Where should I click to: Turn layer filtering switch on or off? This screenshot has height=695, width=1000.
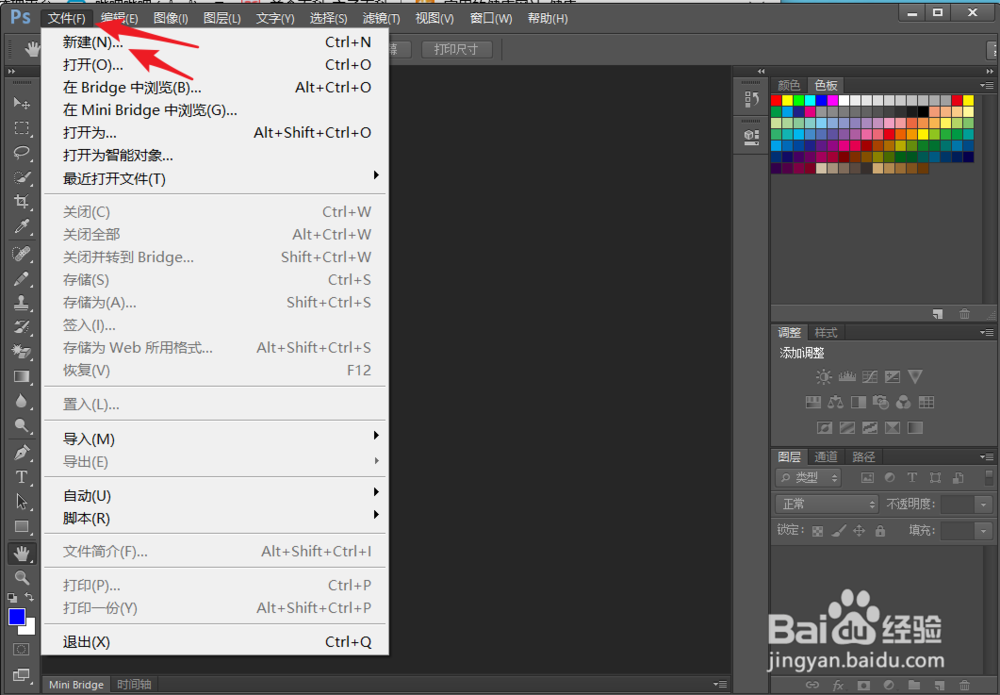989,478
